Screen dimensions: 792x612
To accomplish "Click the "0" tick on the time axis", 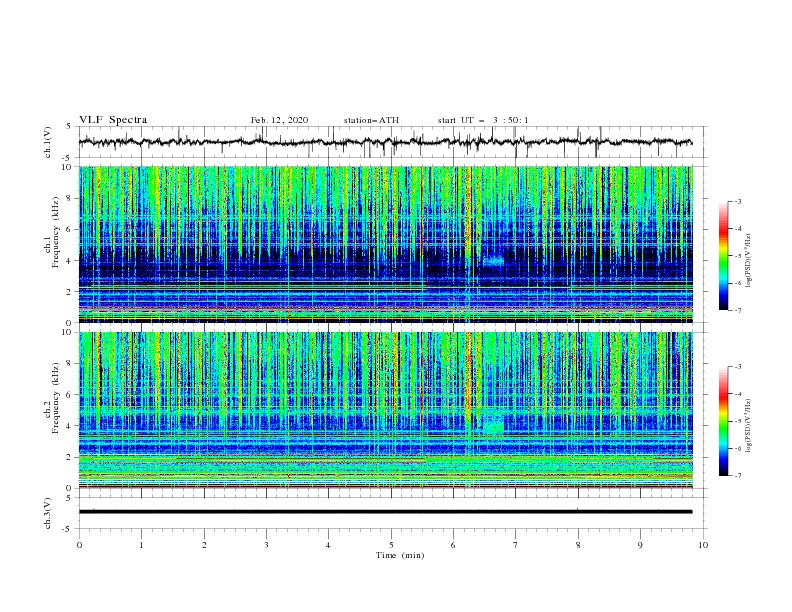I will pos(79,545).
